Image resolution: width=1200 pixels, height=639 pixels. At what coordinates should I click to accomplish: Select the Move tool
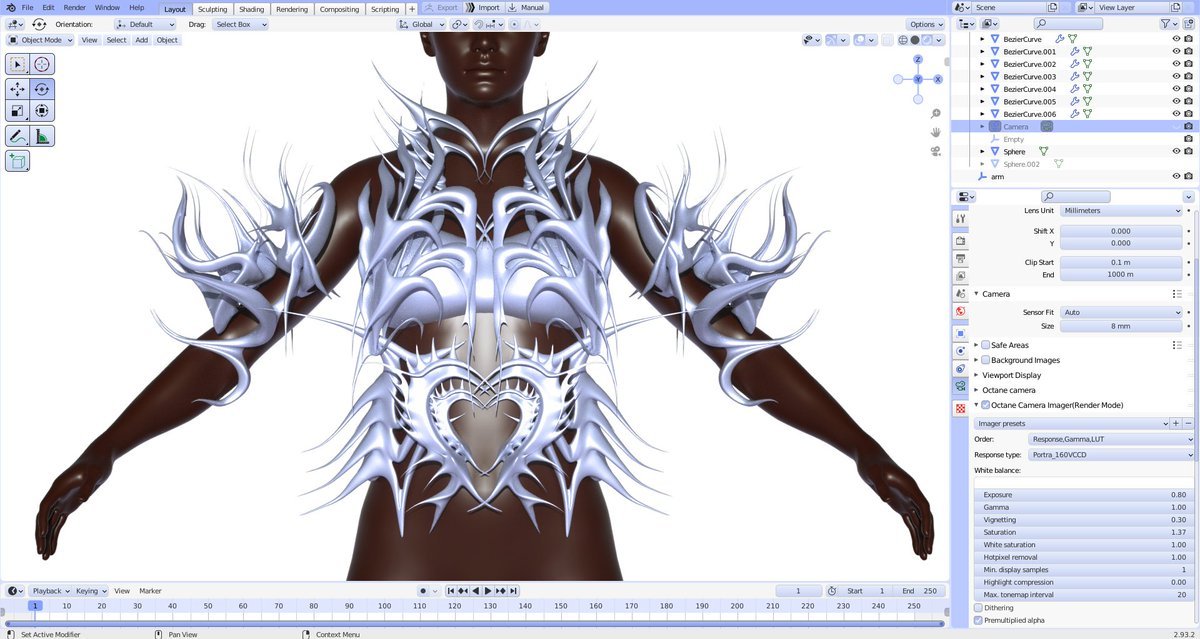pos(18,89)
